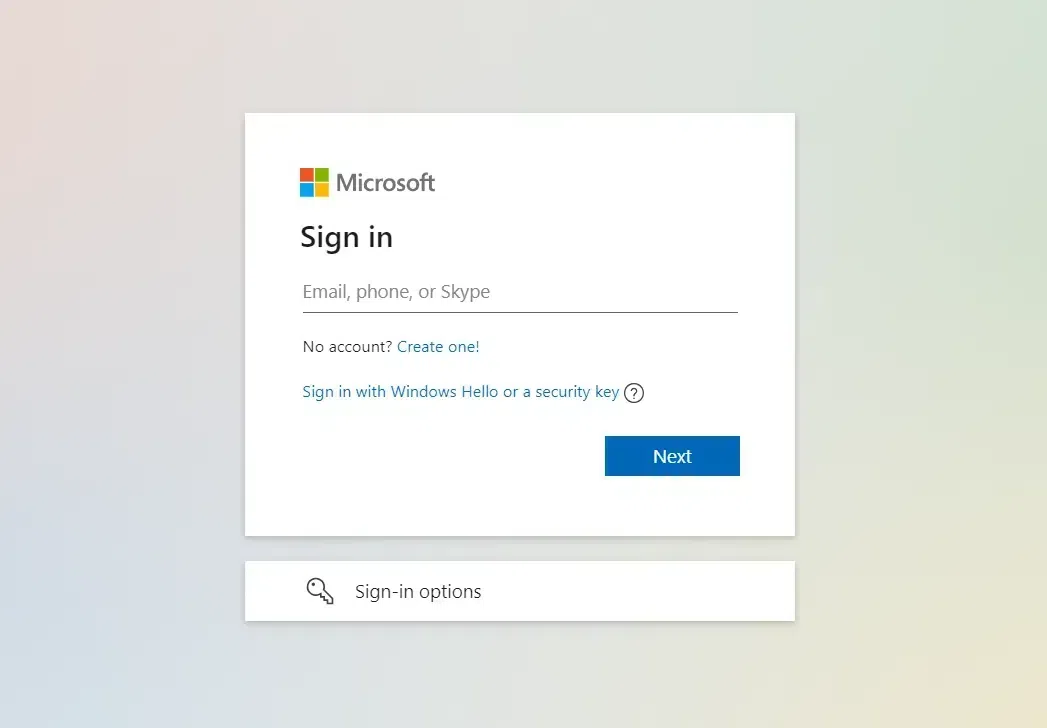Click the Sign in heading
Viewport: 1047px width, 728px height.
tap(347, 238)
